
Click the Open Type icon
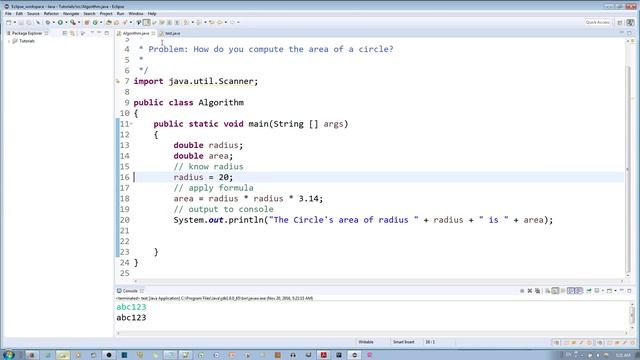click(x=109, y=22)
